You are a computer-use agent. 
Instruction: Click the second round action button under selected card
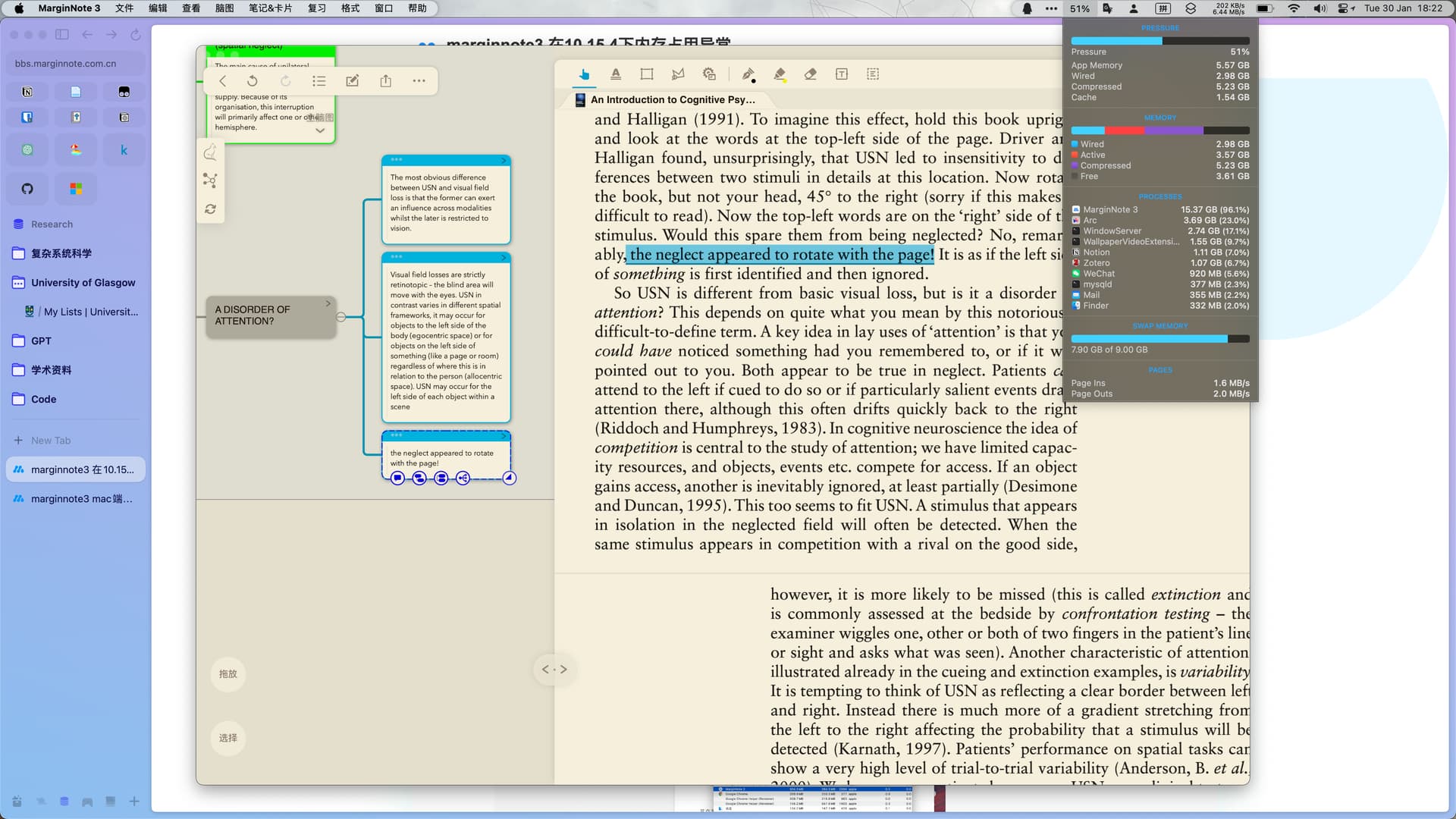point(419,479)
